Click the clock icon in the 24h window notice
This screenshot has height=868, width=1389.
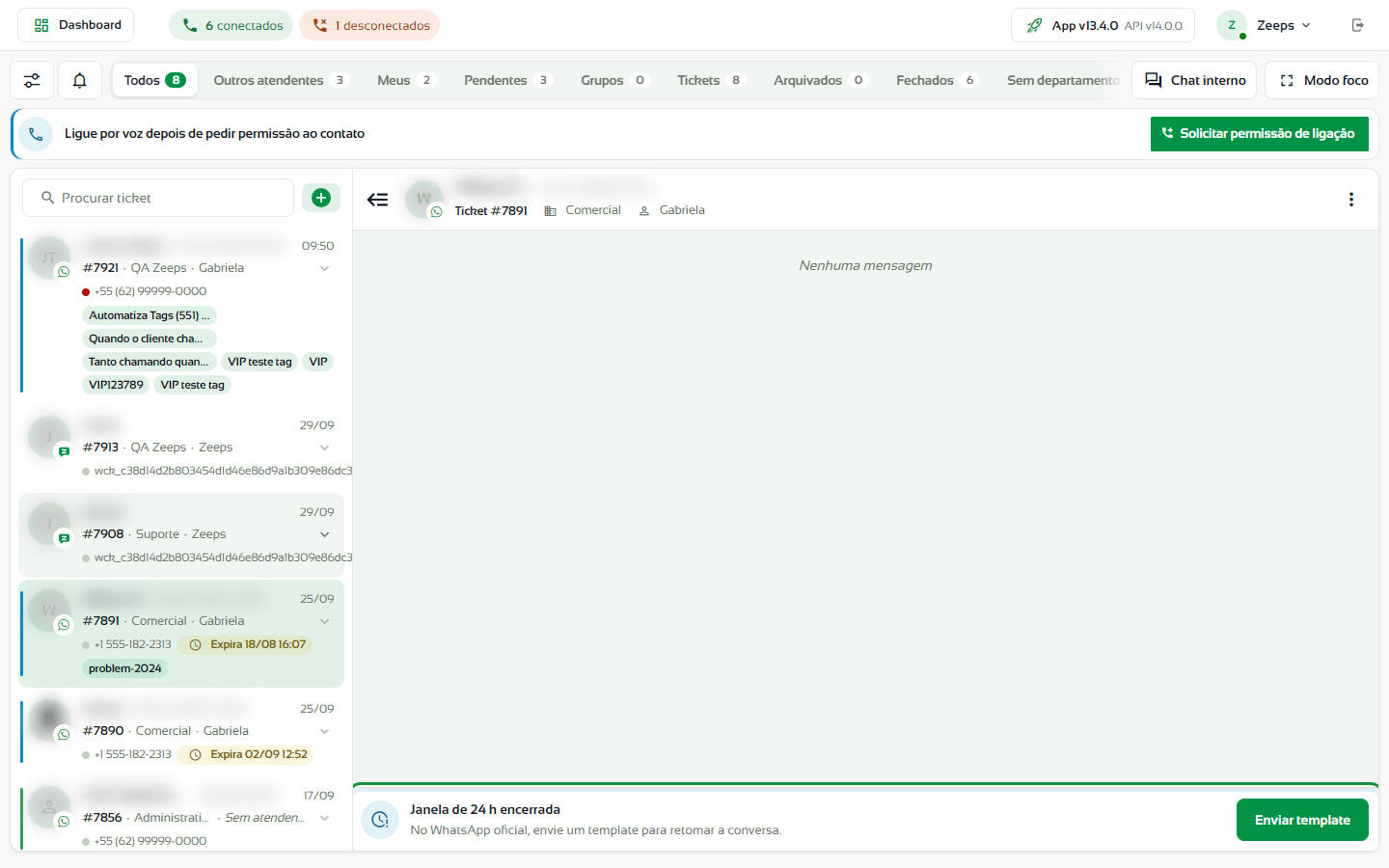tap(380, 820)
